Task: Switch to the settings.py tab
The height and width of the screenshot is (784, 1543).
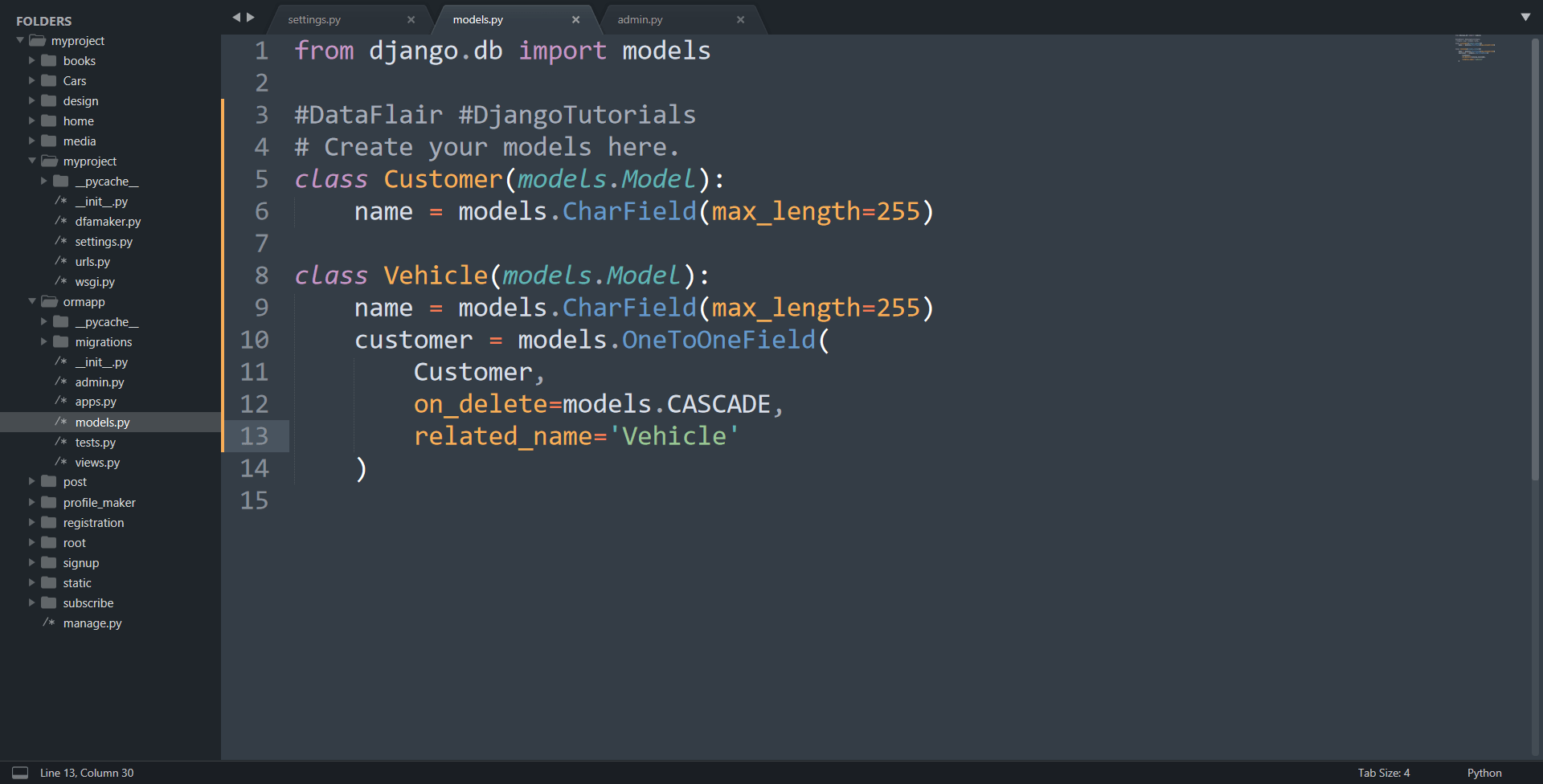Action: pos(314,19)
